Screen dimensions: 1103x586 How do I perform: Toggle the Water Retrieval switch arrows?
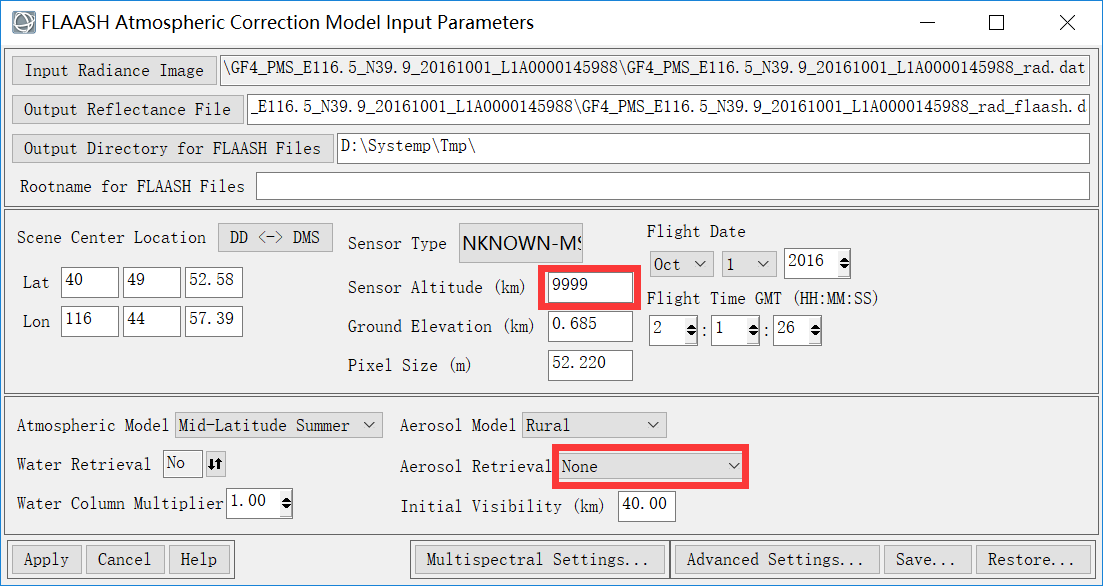coord(216,464)
